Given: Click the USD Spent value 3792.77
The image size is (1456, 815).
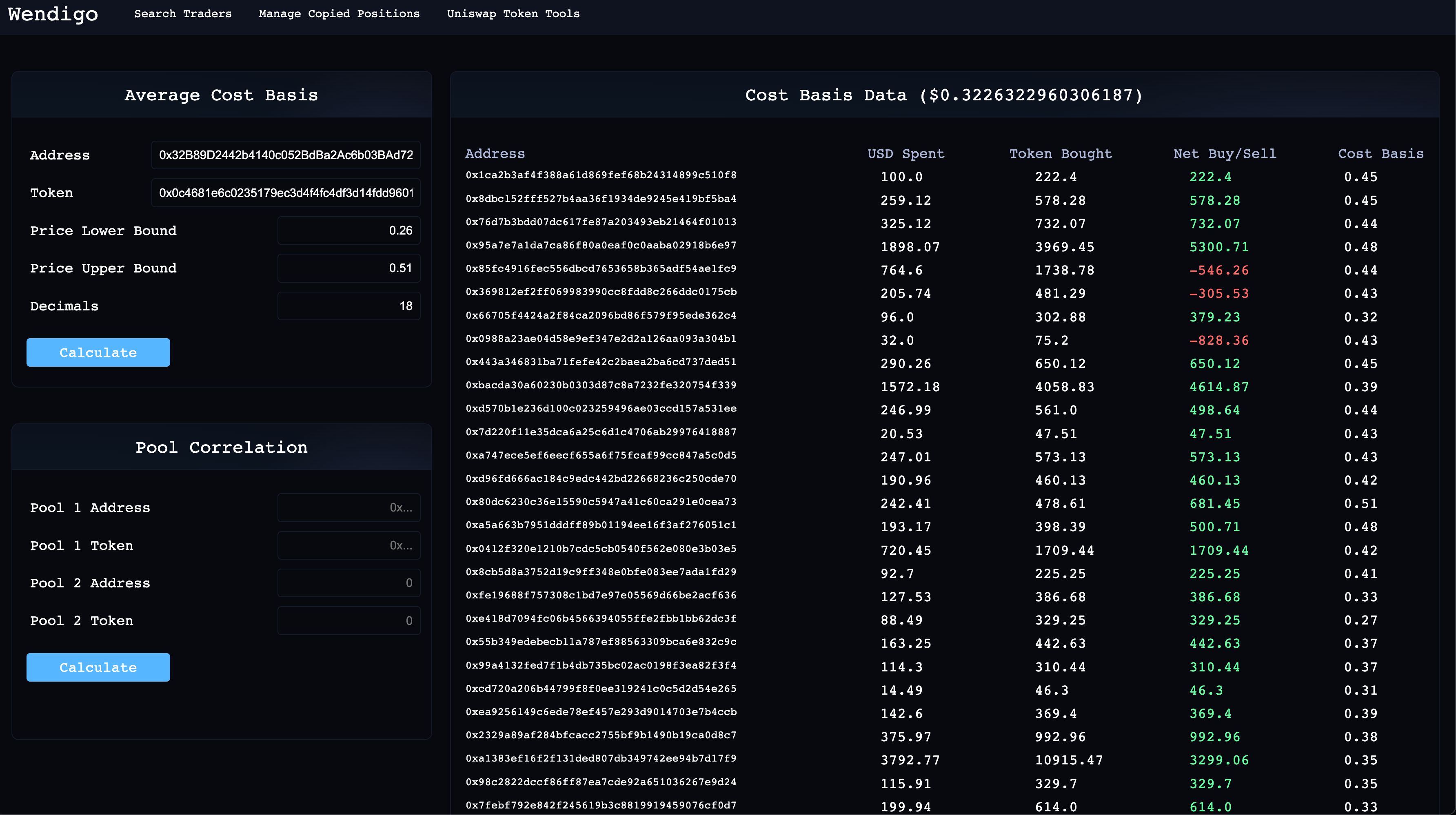Looking at the screenshot, I should pos(910,760).
